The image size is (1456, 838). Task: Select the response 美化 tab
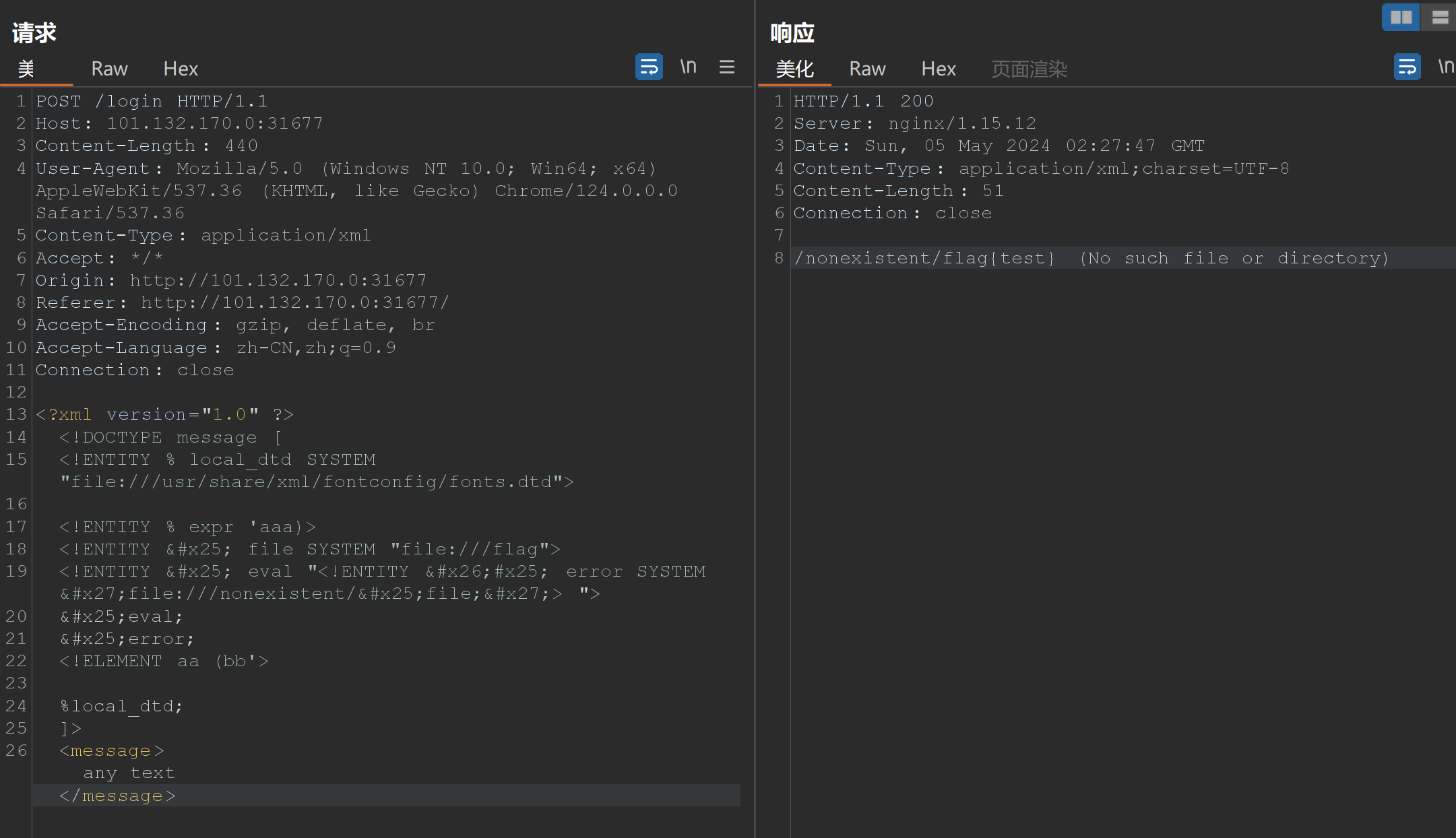coord(794,69)
